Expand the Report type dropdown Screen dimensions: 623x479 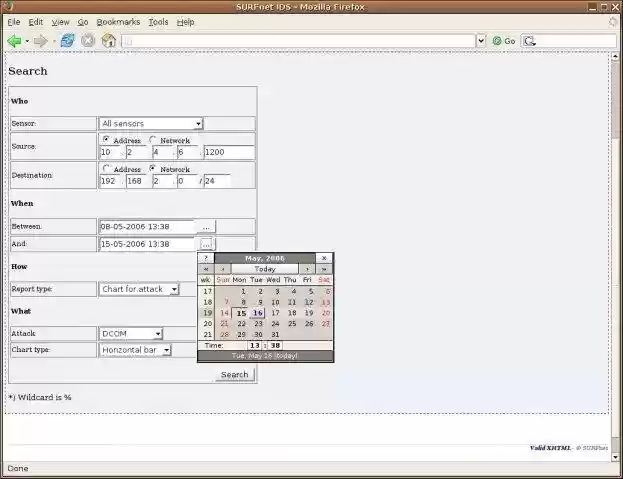139,289
